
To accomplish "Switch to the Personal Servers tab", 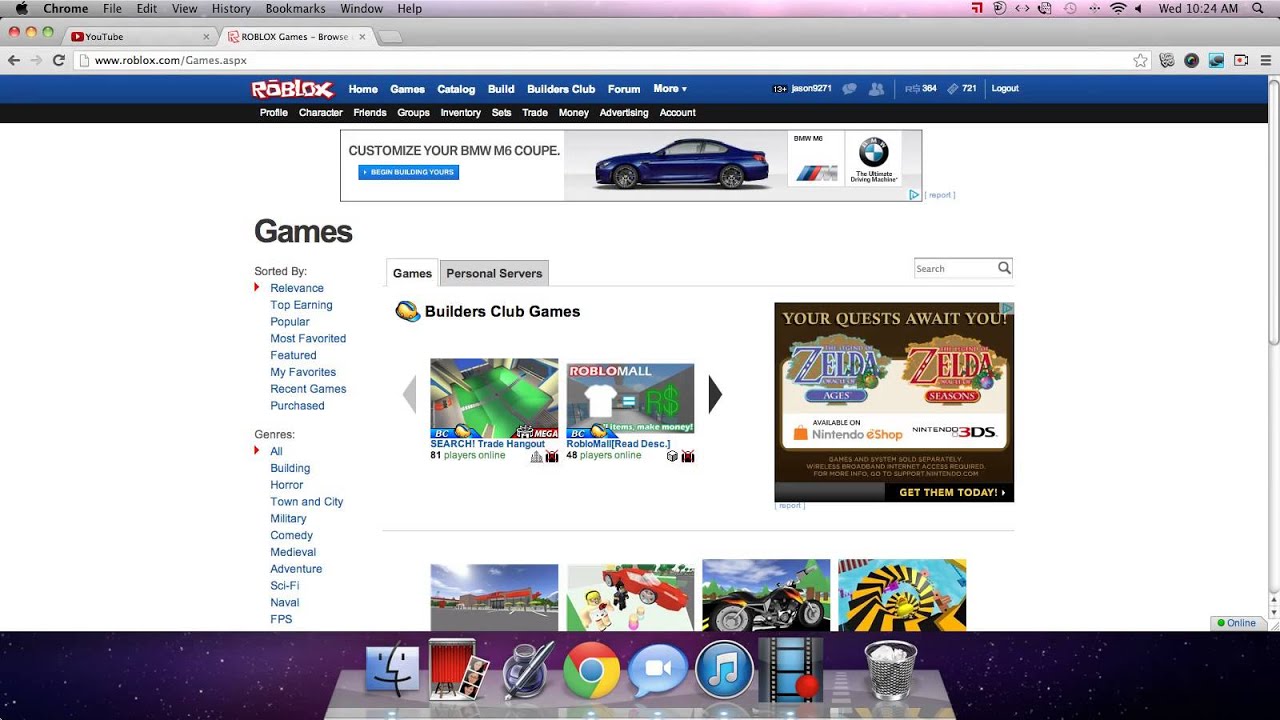I will [x=494, y=273].
